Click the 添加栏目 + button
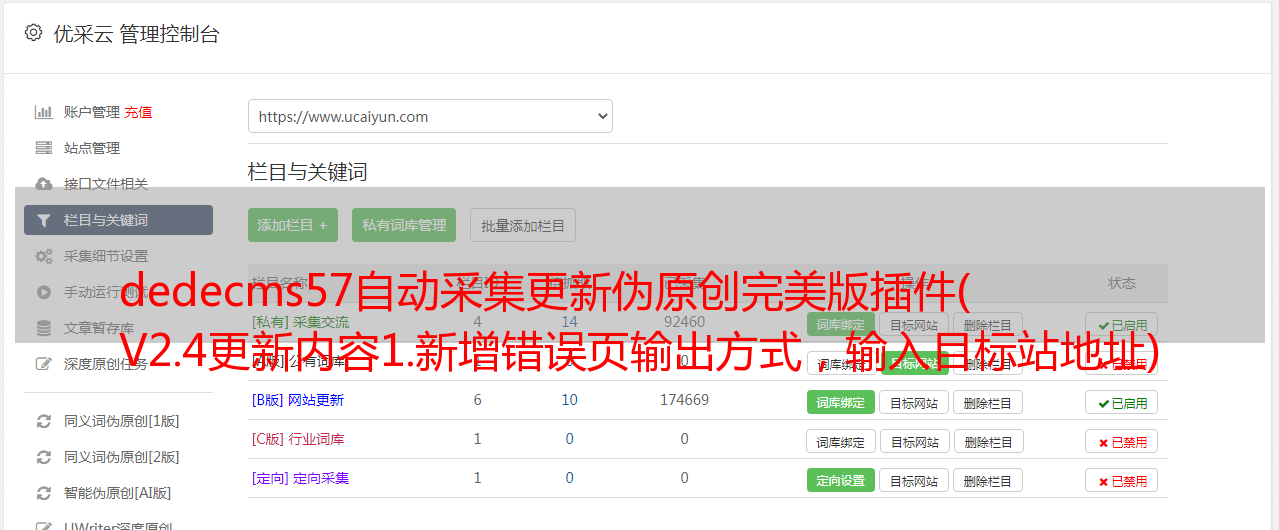The width and height of the screenshot is (1279, 530). coord(293,225)
